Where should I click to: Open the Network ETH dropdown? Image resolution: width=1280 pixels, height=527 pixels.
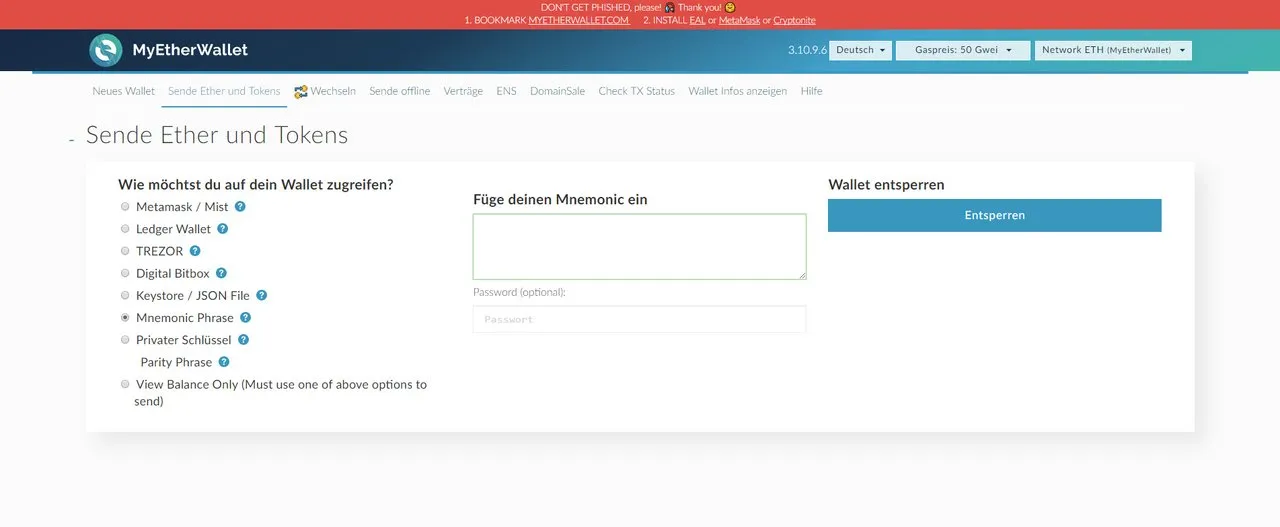[x=1113, y=50]
